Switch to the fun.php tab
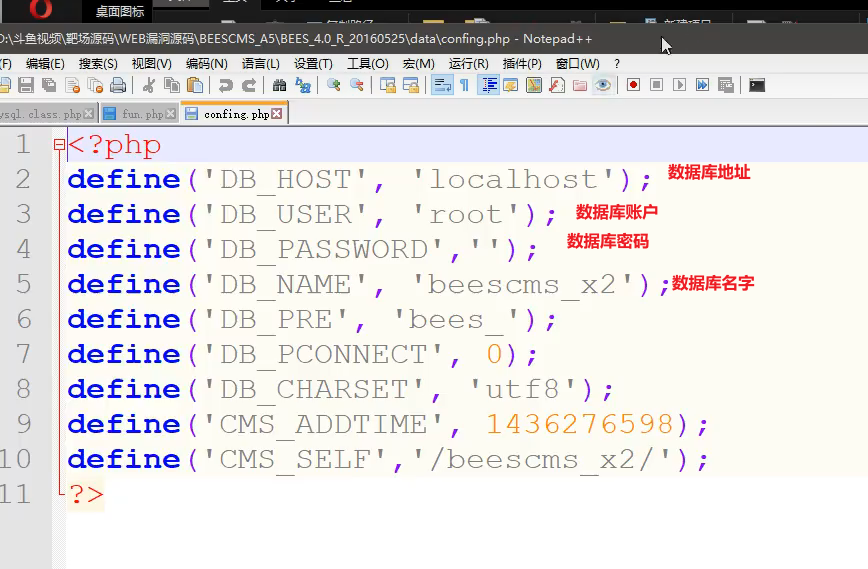 coord(141,114)
